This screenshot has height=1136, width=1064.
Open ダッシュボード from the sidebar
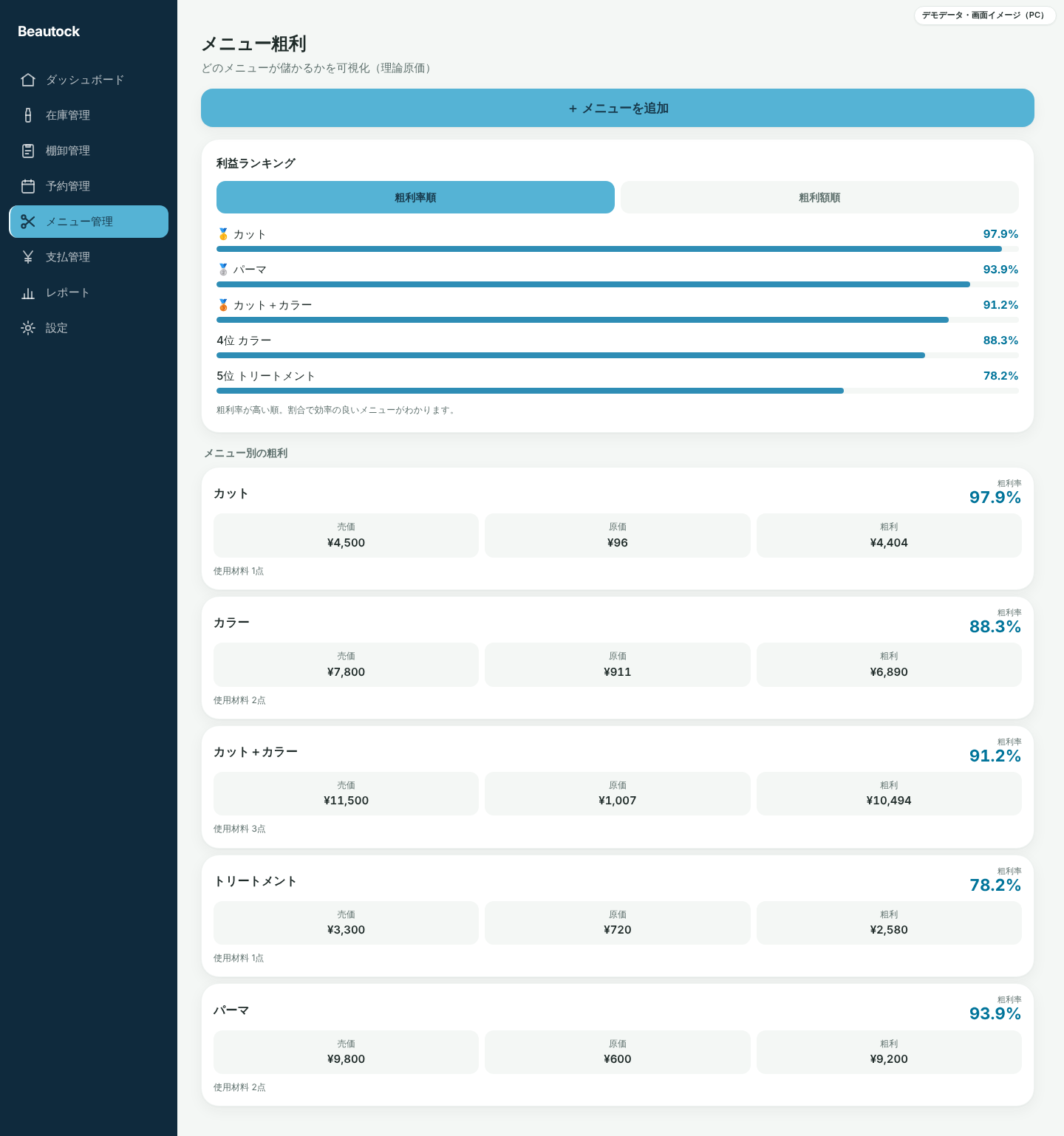tap(89, 80)
